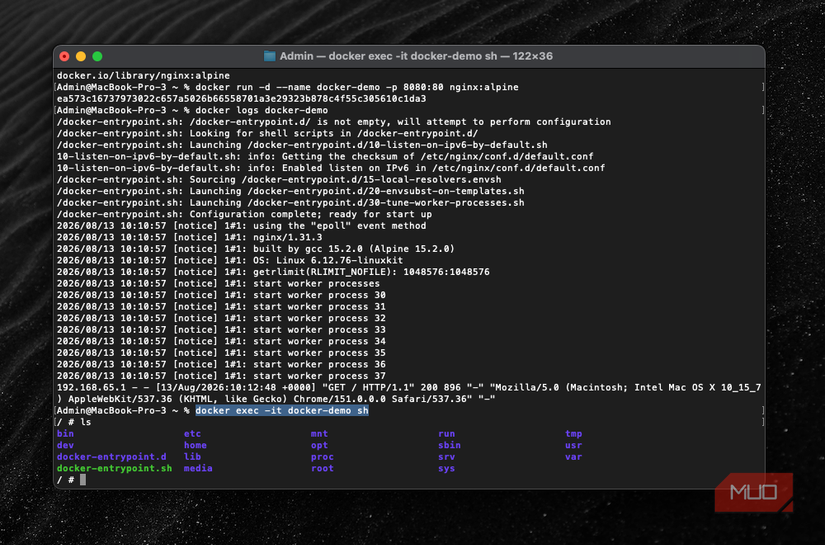The height and width of the screenshot is (545, 825).
Task: Click 'docker.io/library/nginx:alpine' line
Action: pyautogui.click(x=143, y=76)
